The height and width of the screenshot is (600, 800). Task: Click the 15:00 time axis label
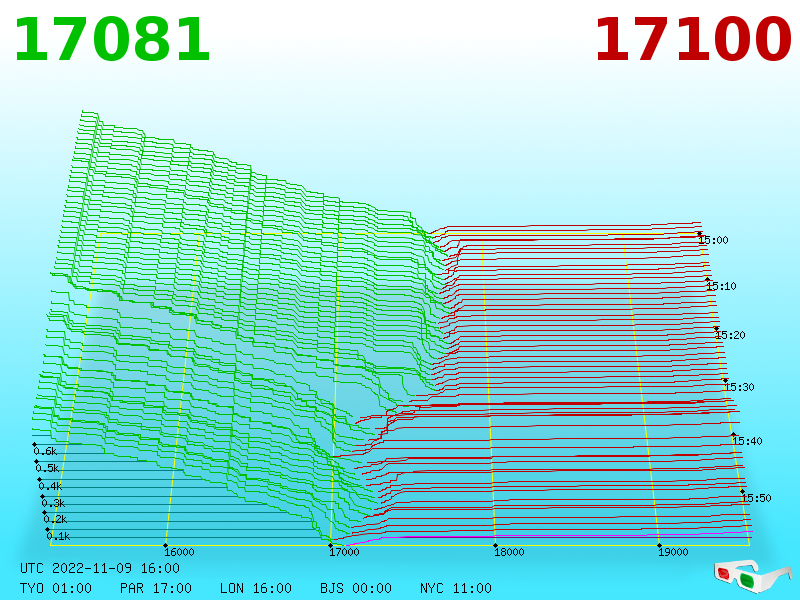click(713, 240)
